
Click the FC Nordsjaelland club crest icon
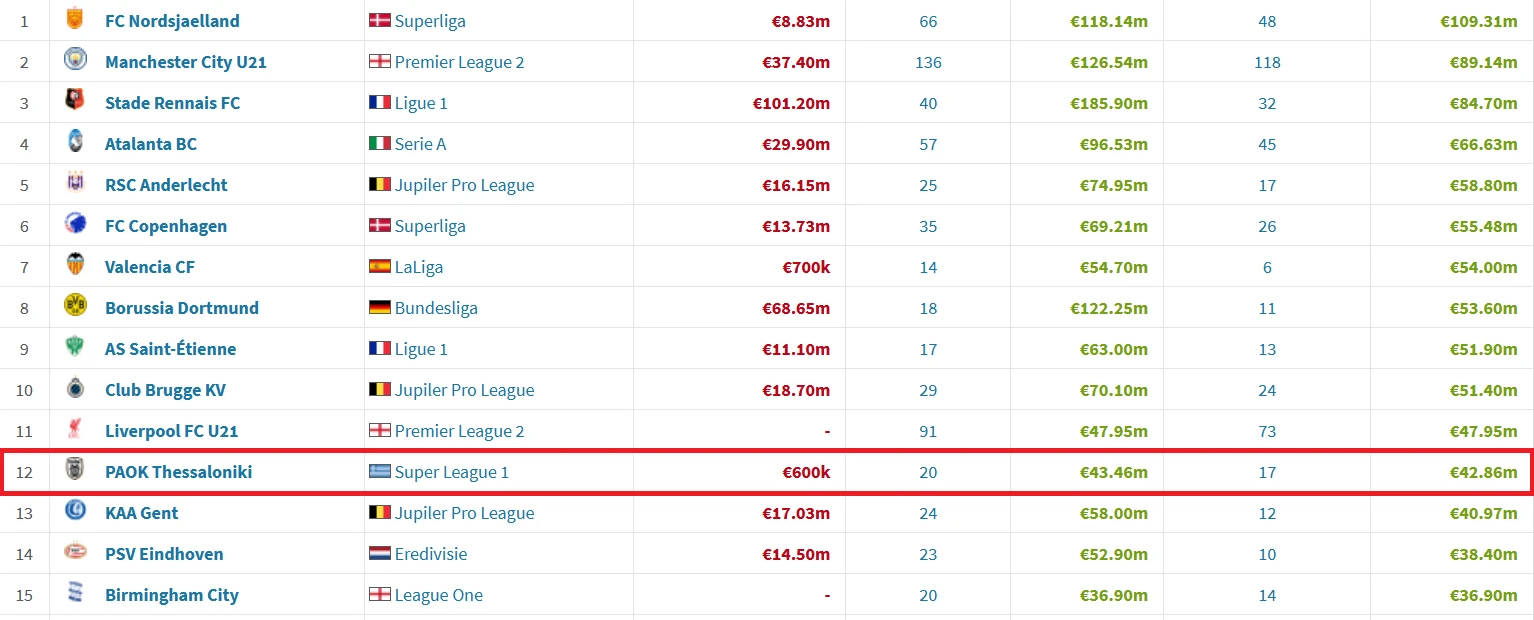(x=75, y=20)
